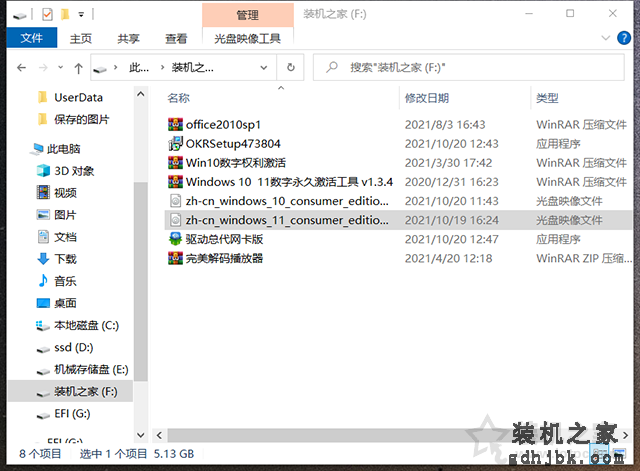Click the Properties checkmark icon in quick access toolbar

[47, 15]
